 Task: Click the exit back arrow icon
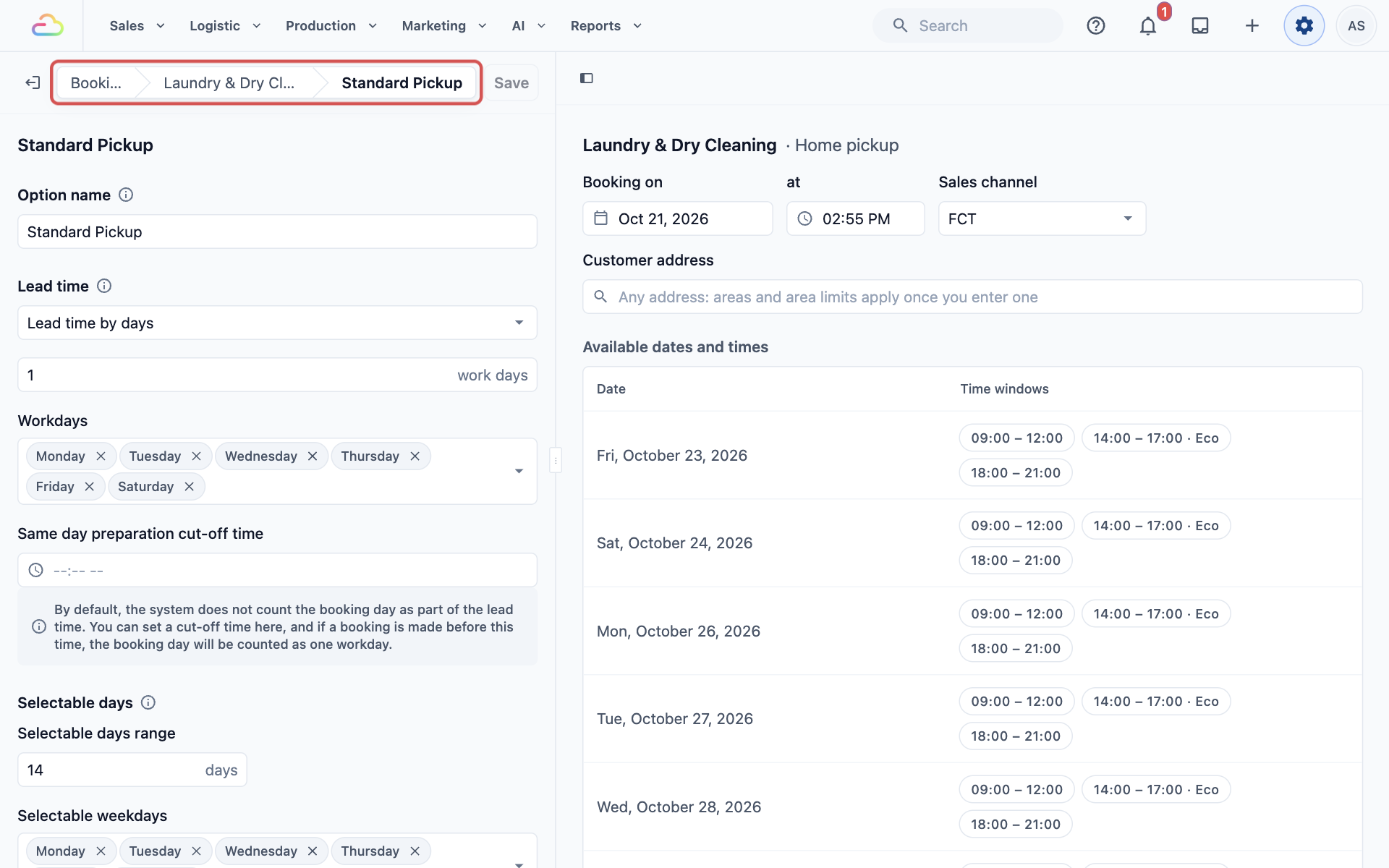coord(33,82)
